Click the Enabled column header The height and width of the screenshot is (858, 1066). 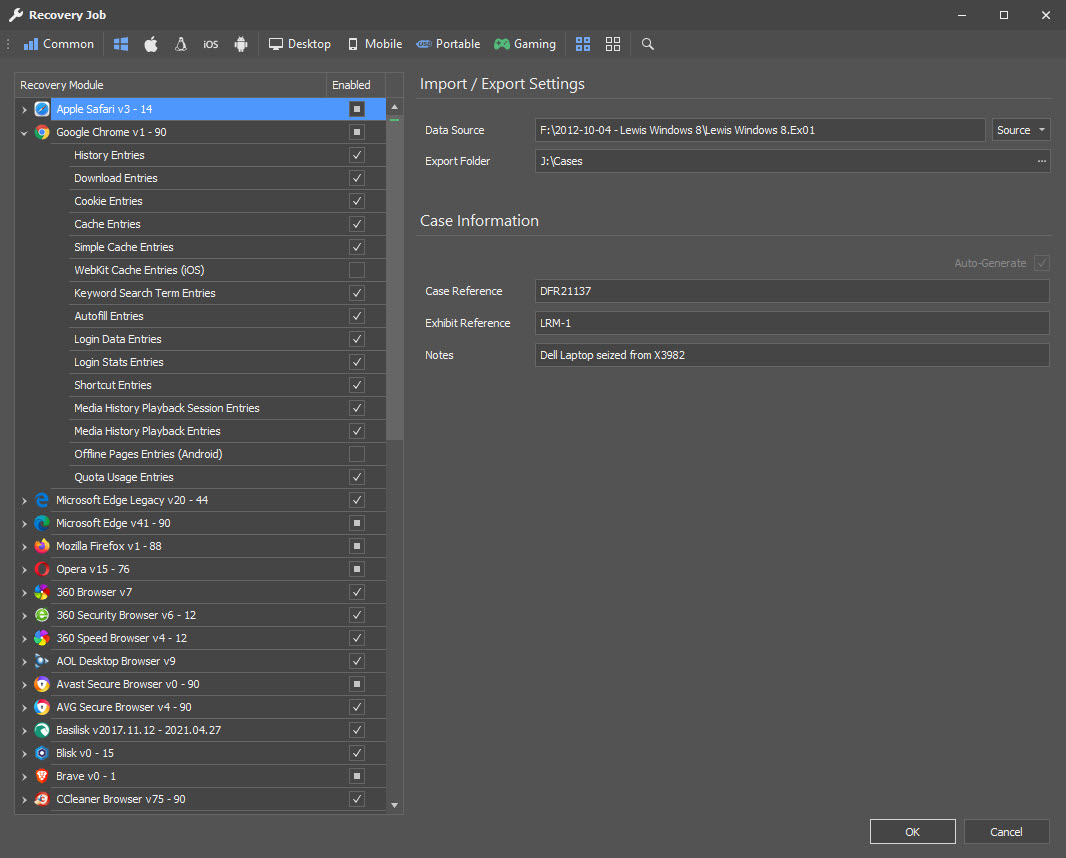pos(356,85)
